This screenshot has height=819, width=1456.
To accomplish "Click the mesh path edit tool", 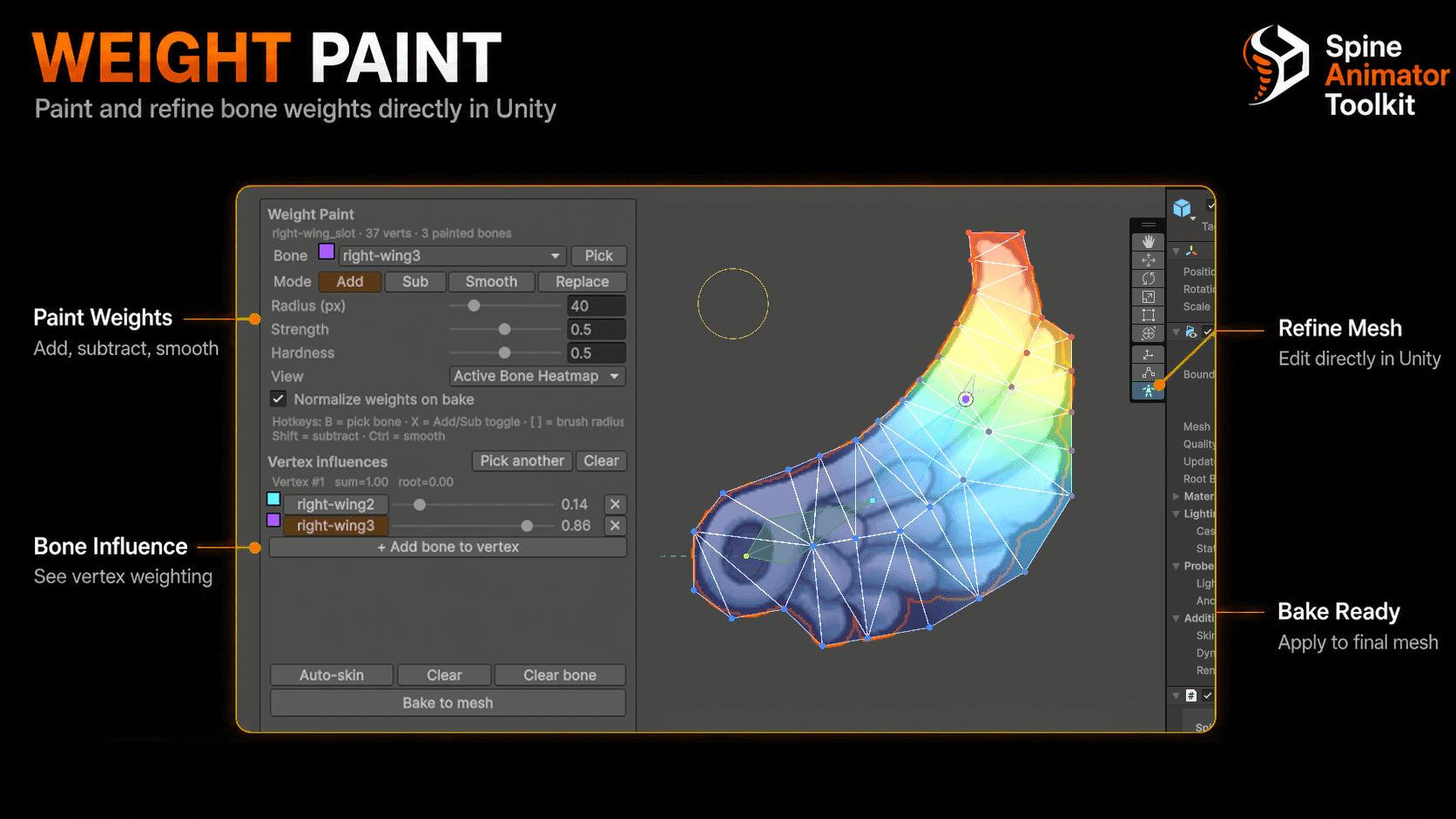I will (1148, 373).
